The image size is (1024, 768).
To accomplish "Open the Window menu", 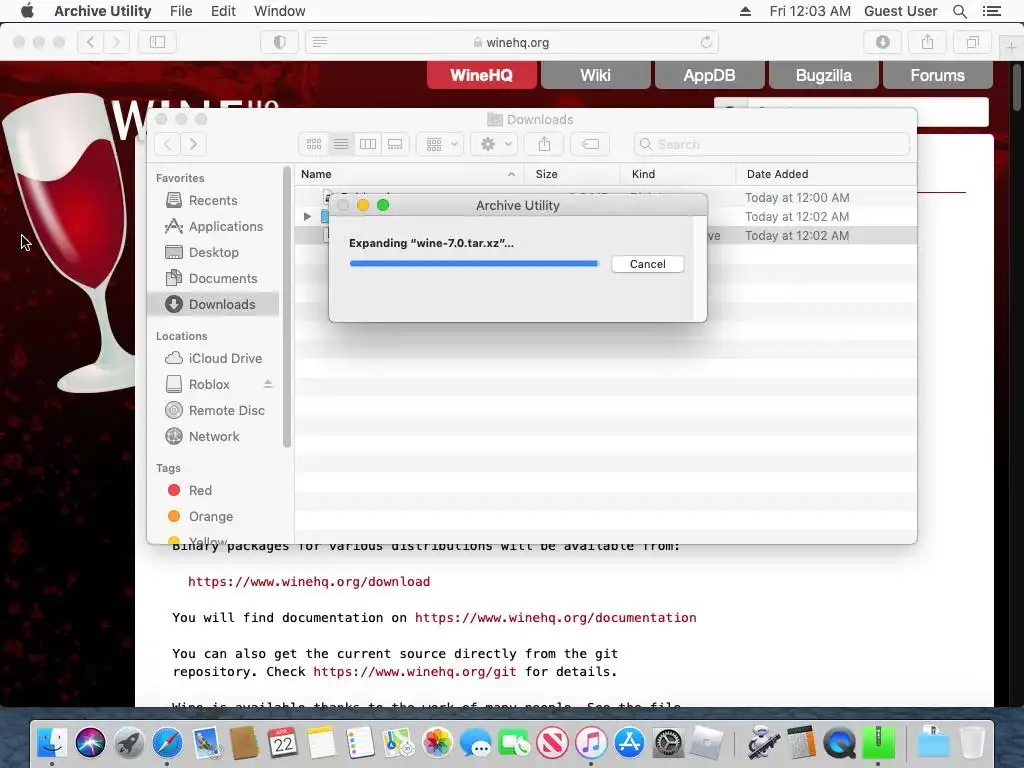I will (280, 11).
